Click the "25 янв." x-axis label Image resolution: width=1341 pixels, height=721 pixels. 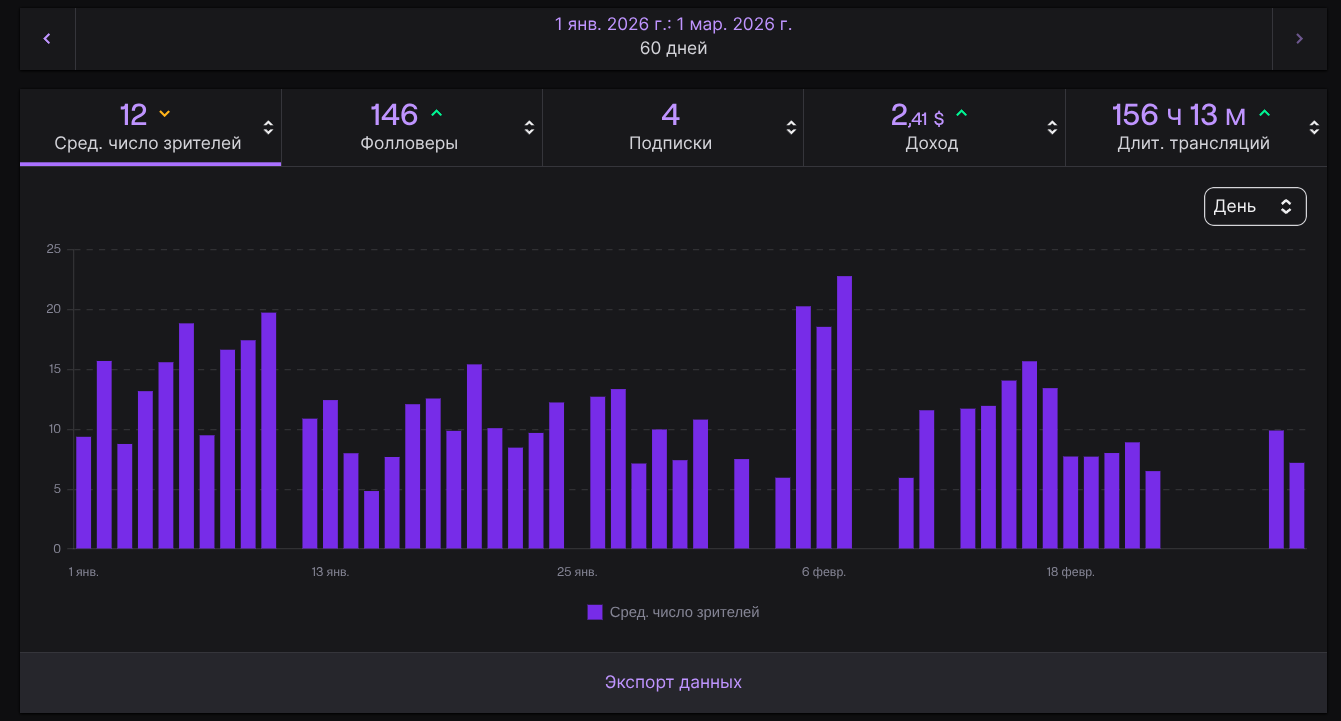(x=577, y=572)
